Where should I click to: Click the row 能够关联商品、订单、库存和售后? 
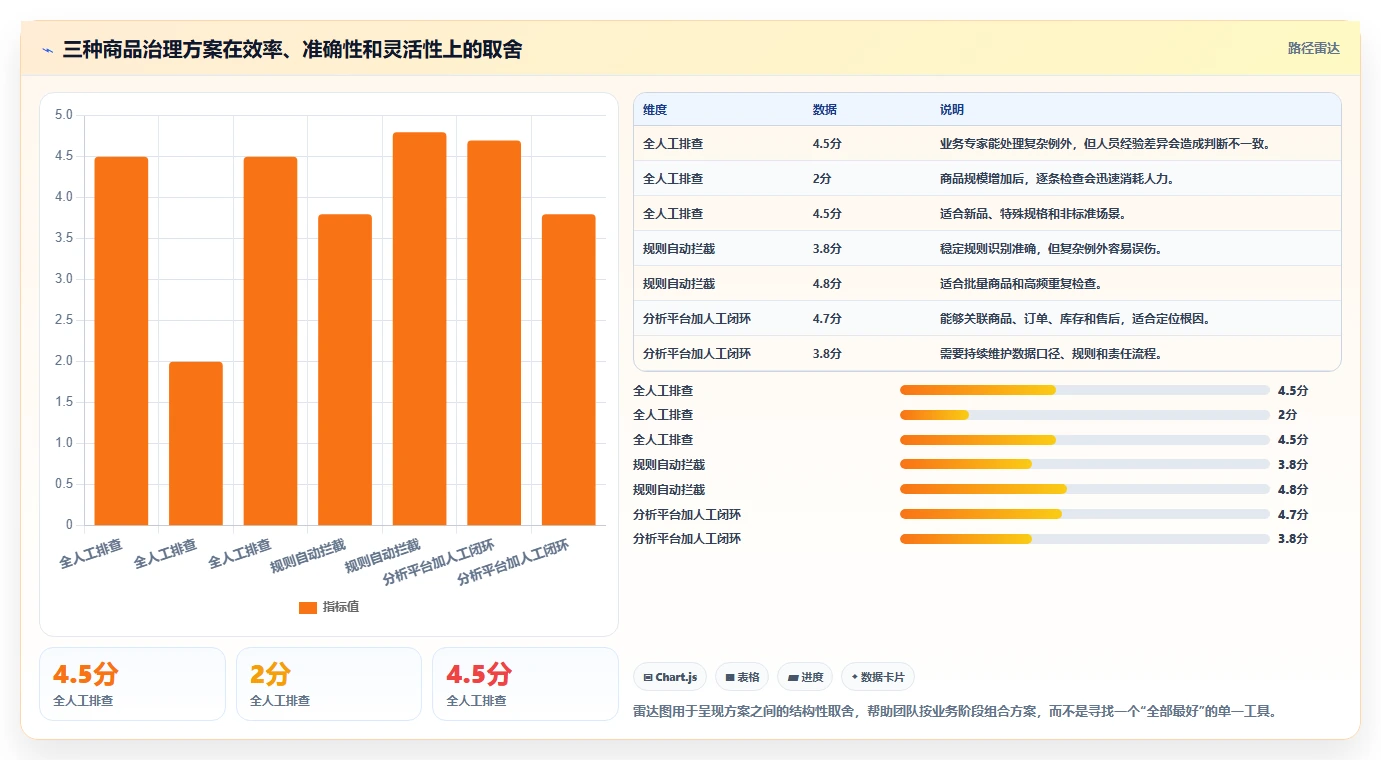tap(987, 318)
